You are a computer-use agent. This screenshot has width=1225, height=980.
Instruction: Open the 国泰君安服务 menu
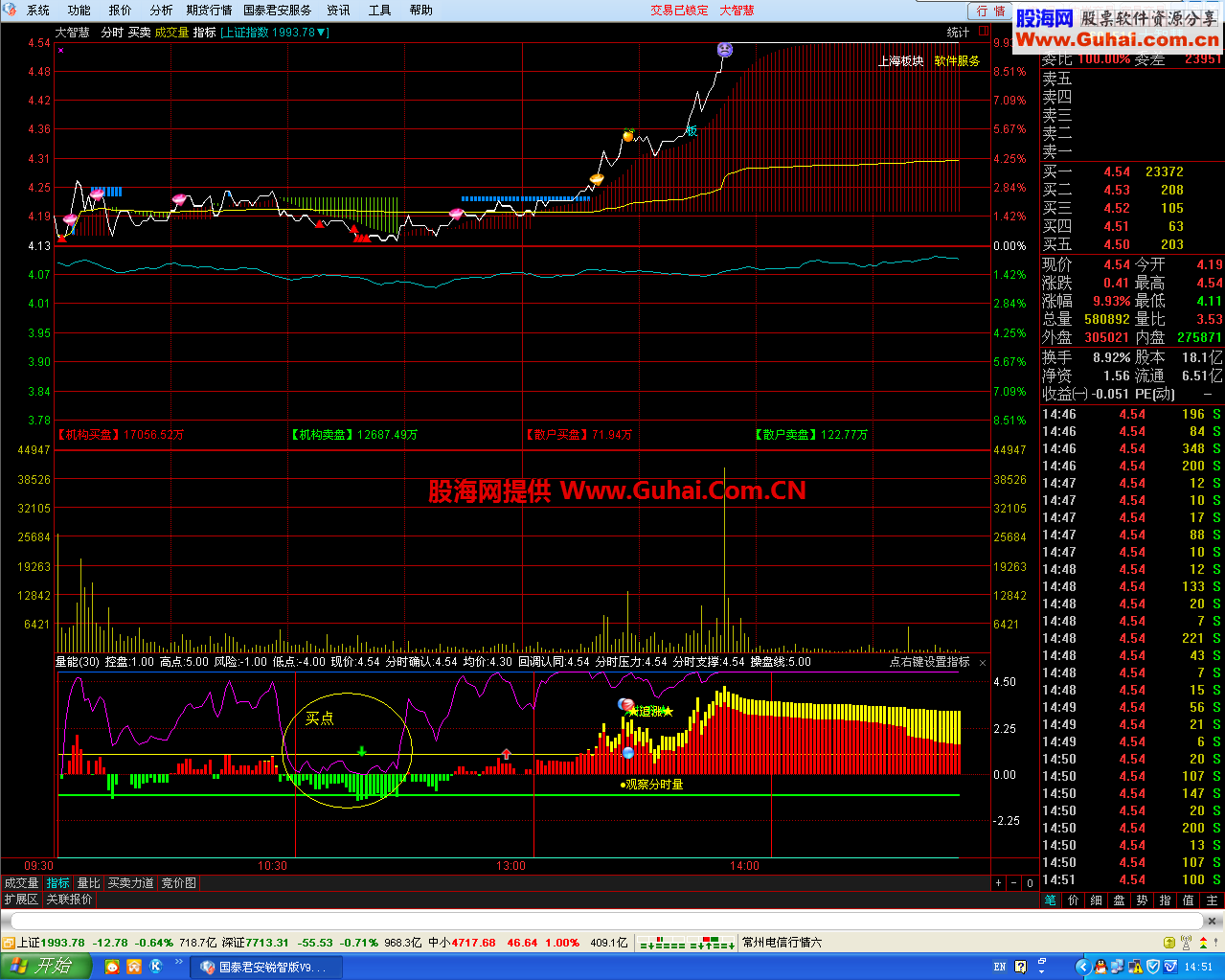[x=278, y=11]
